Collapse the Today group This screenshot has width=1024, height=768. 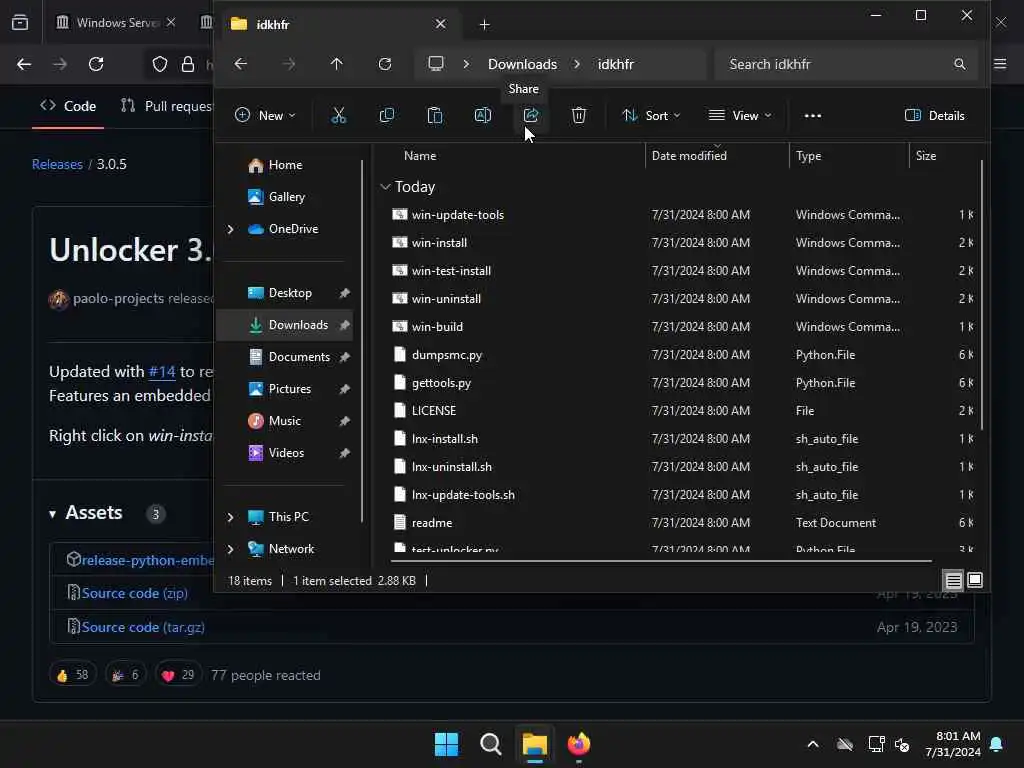pyautogui.click(x=385, y=187)
